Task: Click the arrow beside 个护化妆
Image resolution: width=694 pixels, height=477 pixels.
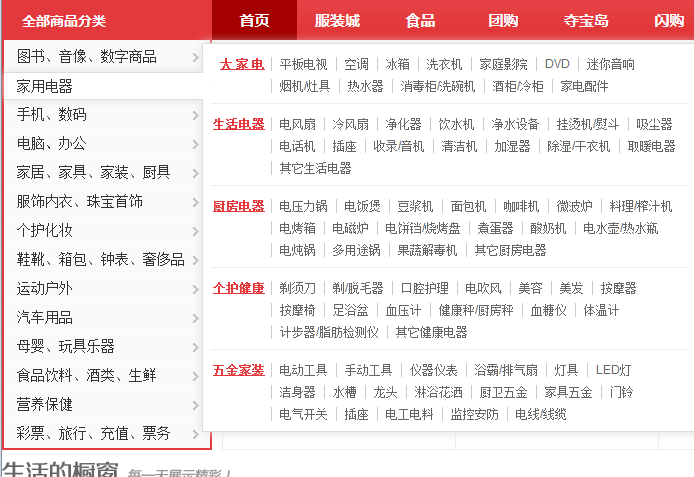Action: pos(195,231)
